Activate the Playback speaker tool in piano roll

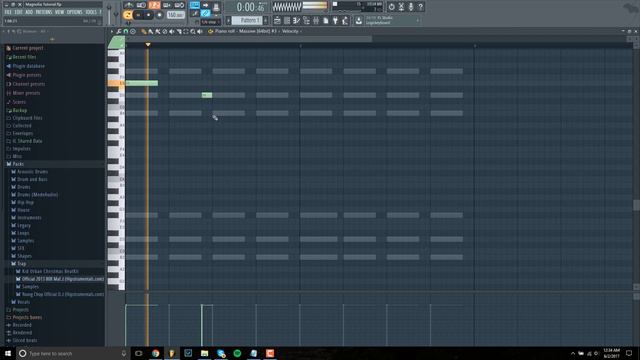pos(200,31)
